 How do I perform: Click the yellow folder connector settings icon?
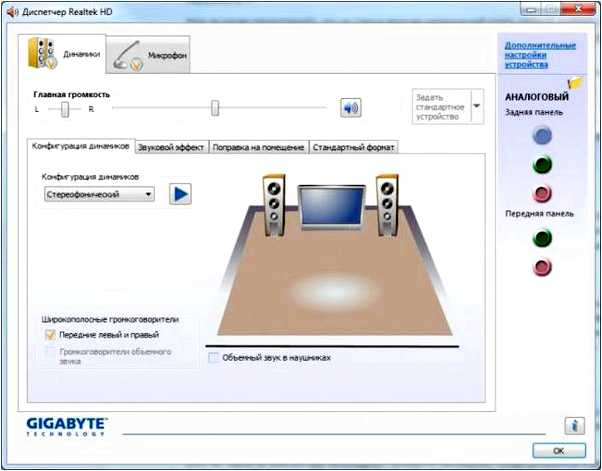(575, 83)
